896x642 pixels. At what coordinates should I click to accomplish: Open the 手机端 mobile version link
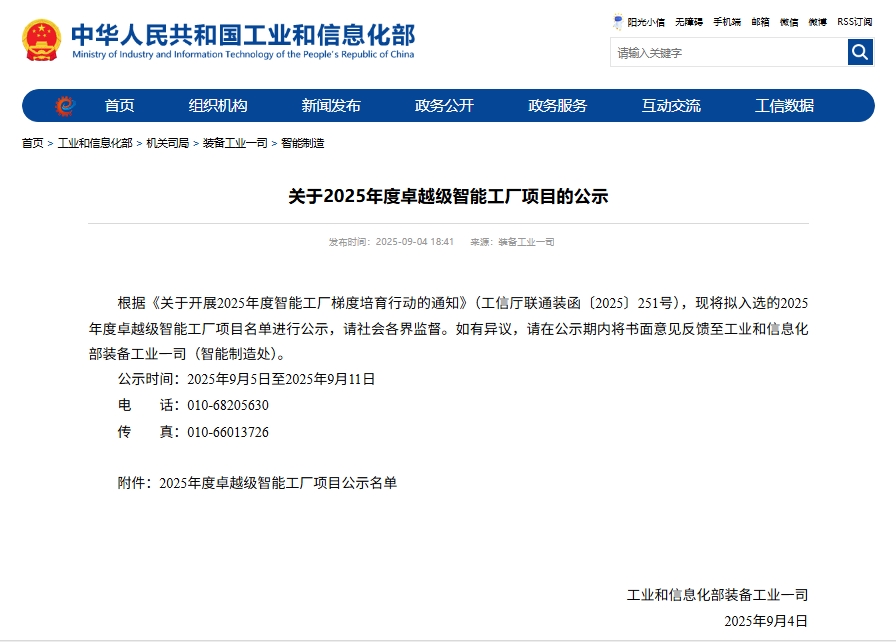pyautogui.click(x=727, y=22)
